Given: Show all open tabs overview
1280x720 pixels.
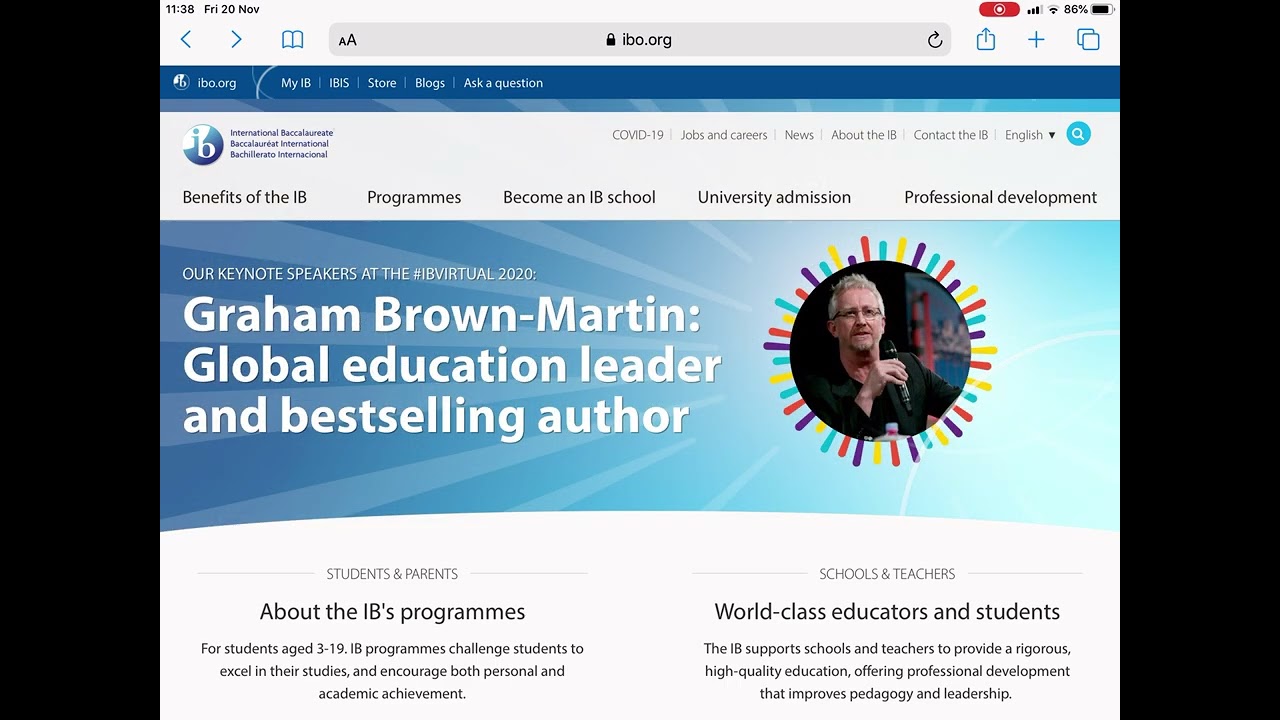Looking at the screenshot, I should (x=1088, y=40).
